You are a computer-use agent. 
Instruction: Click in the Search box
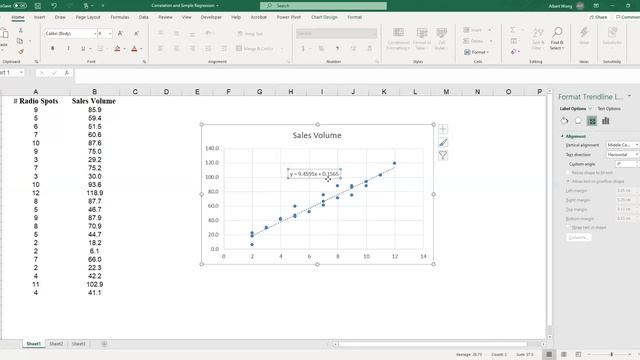[323, 6]
